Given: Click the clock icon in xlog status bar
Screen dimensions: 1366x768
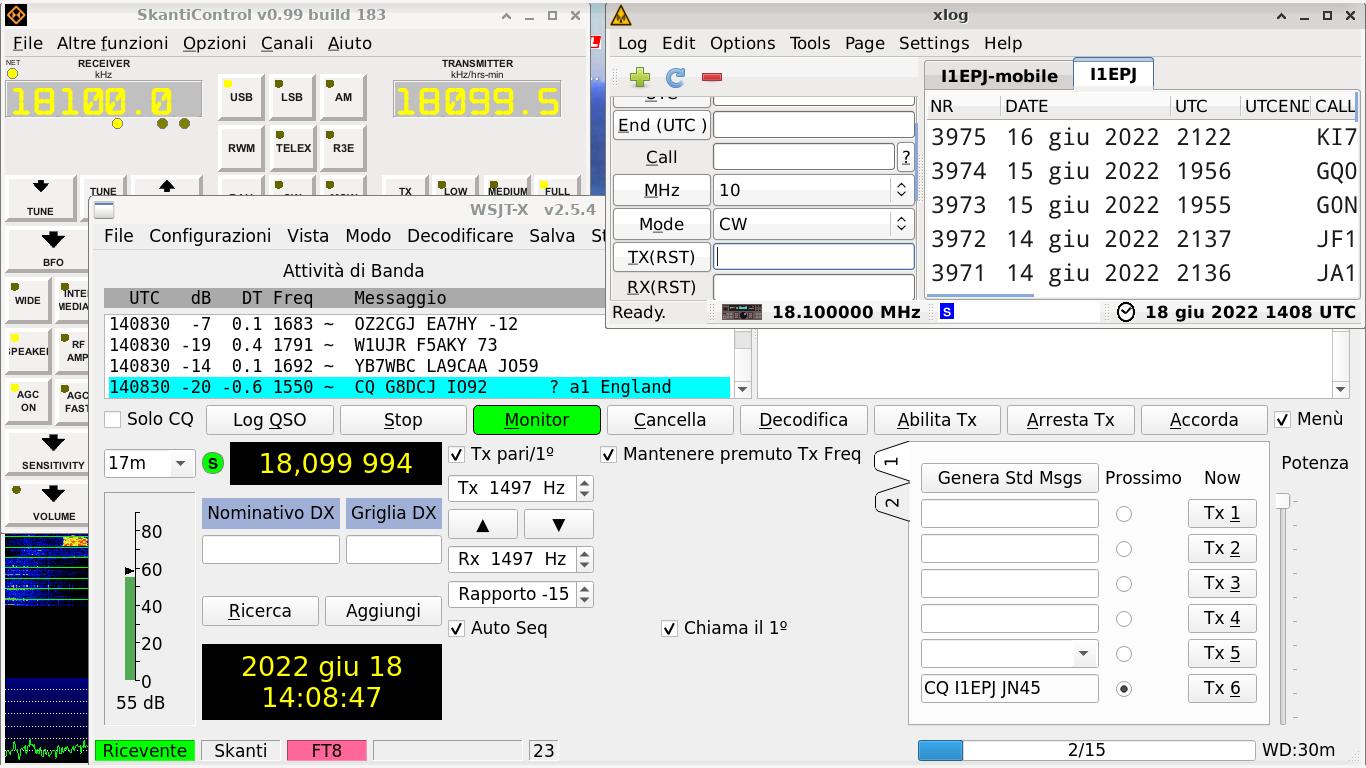Looking at the screenshot, I should (x=1126, y=312).
